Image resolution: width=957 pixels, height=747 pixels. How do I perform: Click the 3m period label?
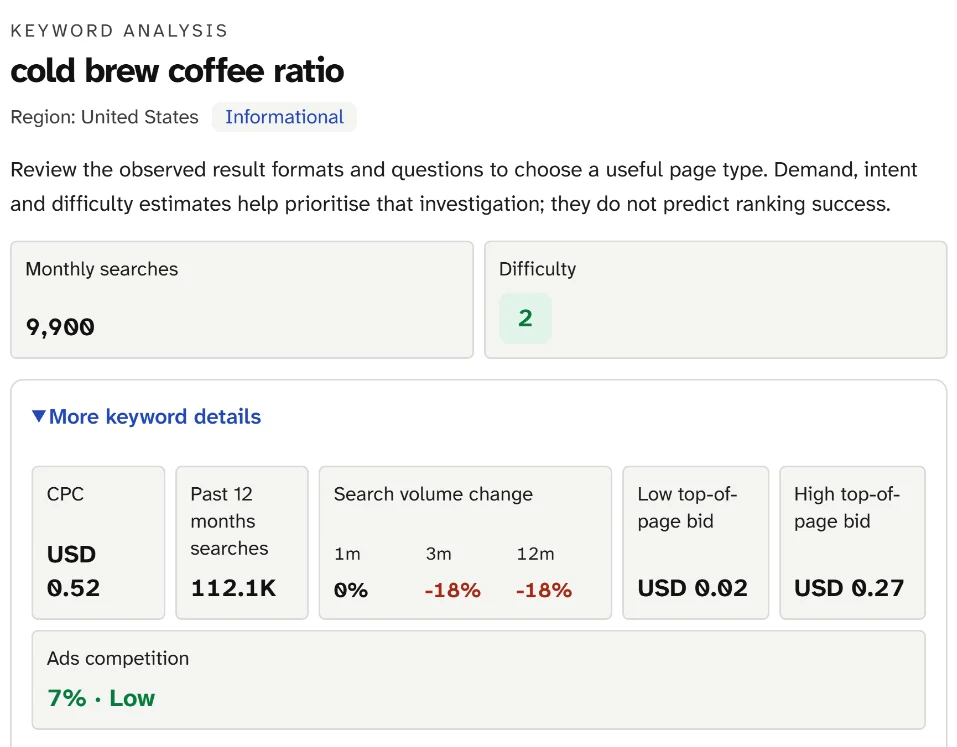coord(439,554)
